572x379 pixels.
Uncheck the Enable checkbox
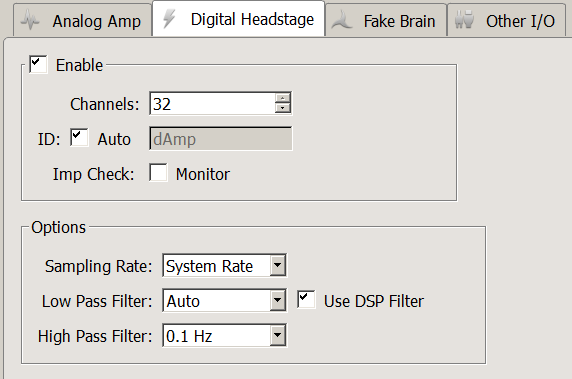38,65
